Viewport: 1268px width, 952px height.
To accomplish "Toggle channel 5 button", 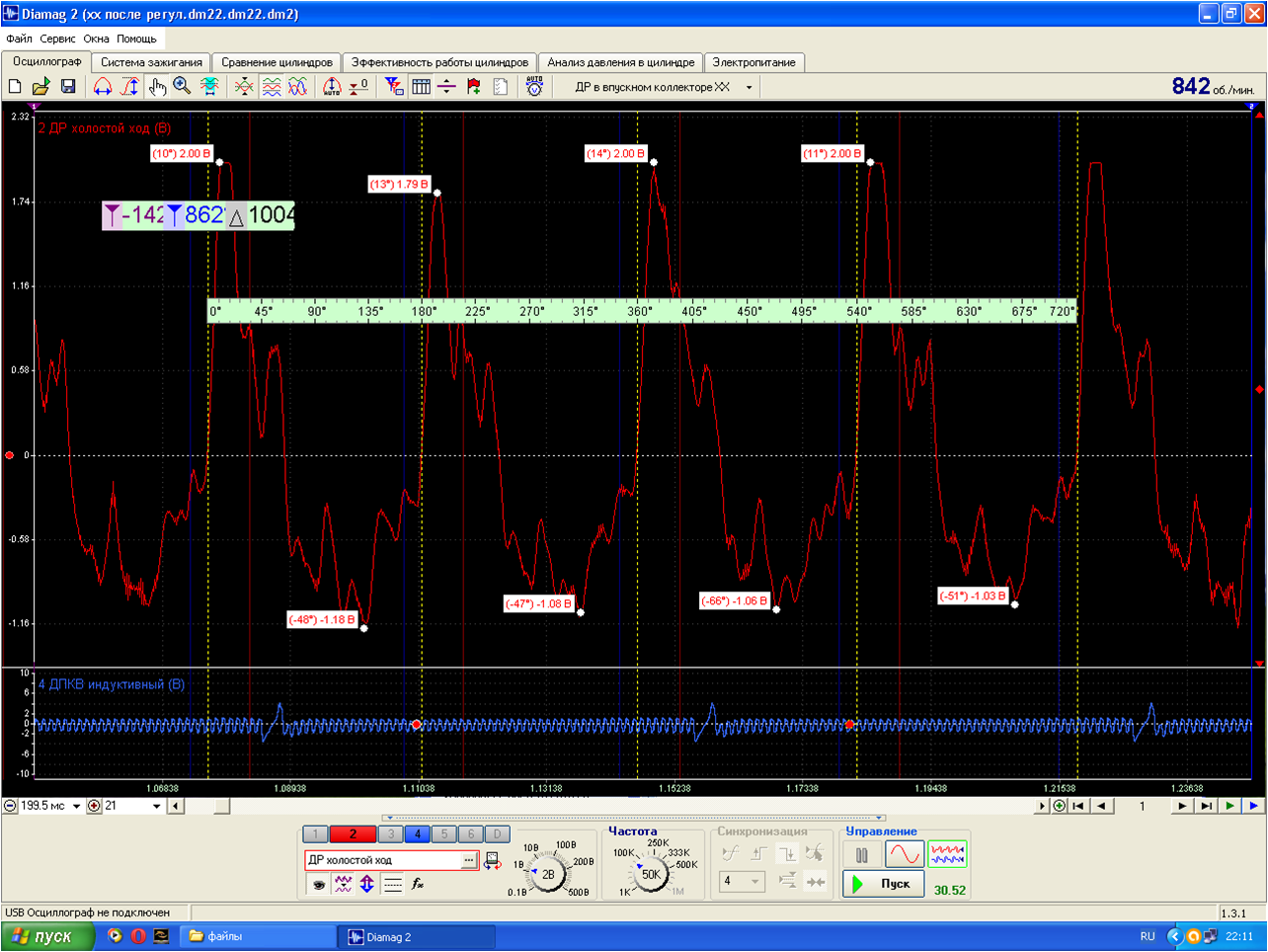I will coord(444,834).
